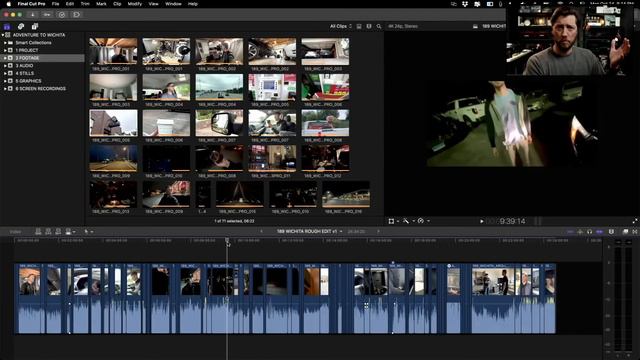Open the Mark menu
This screenshot has width=640, height=360.
pos(101,4)
